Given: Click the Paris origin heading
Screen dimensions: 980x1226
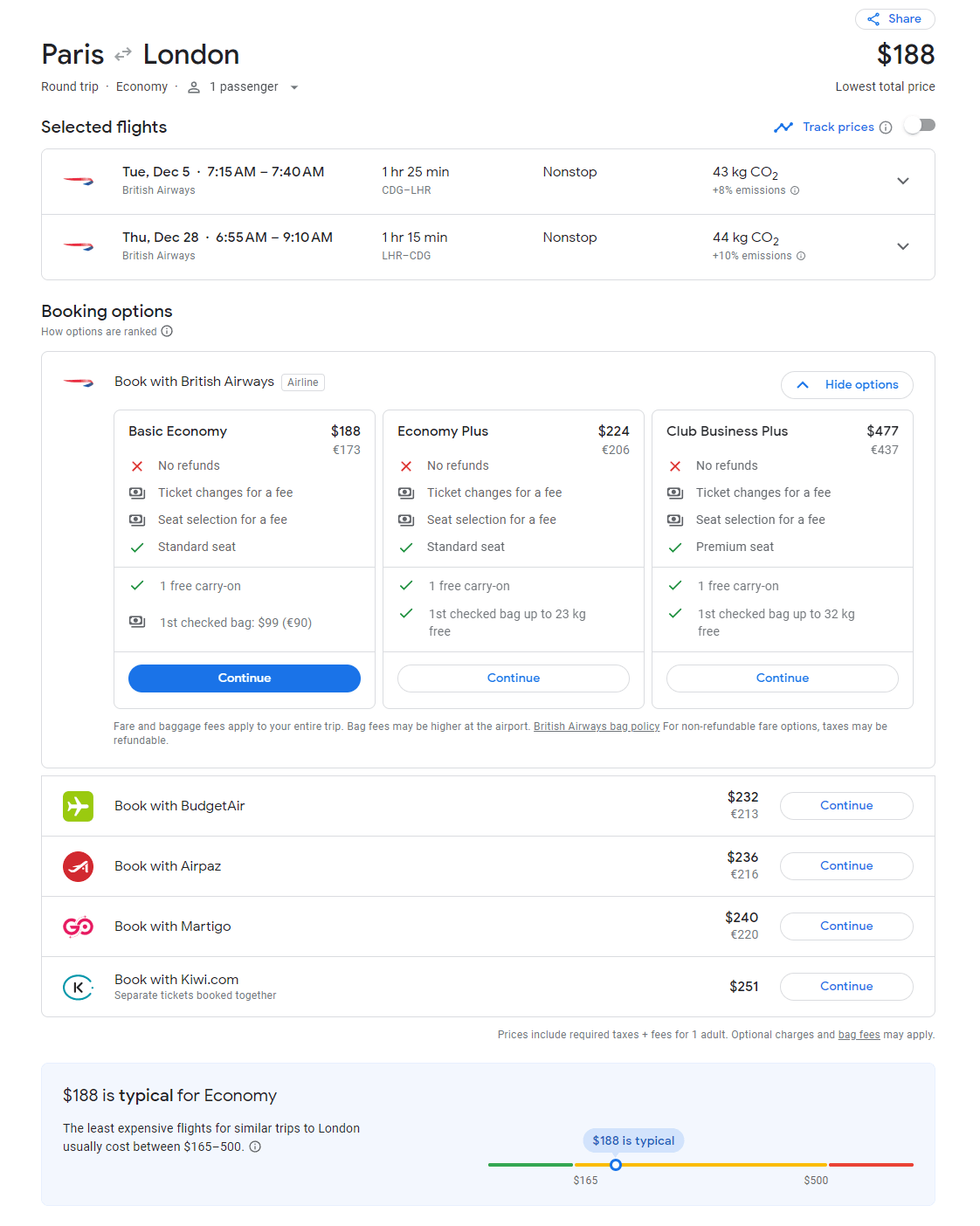Looking at the screenshot, I should tap(72, 54).
